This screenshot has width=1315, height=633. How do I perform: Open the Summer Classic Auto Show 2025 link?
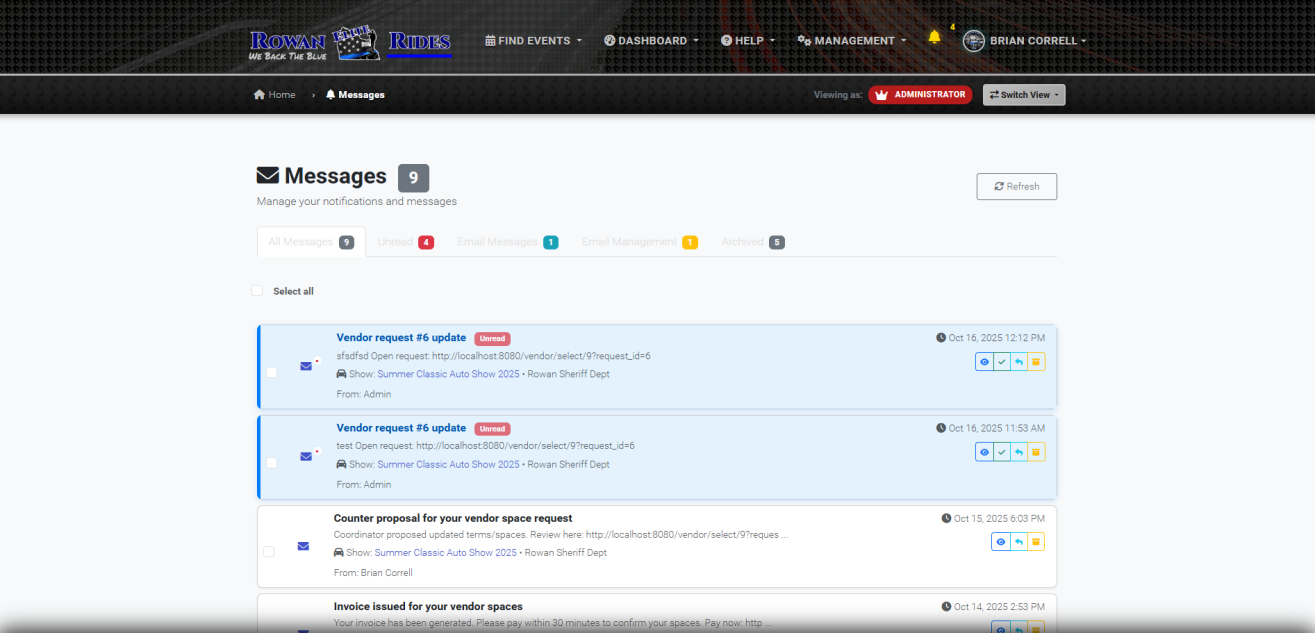(448, 374)
